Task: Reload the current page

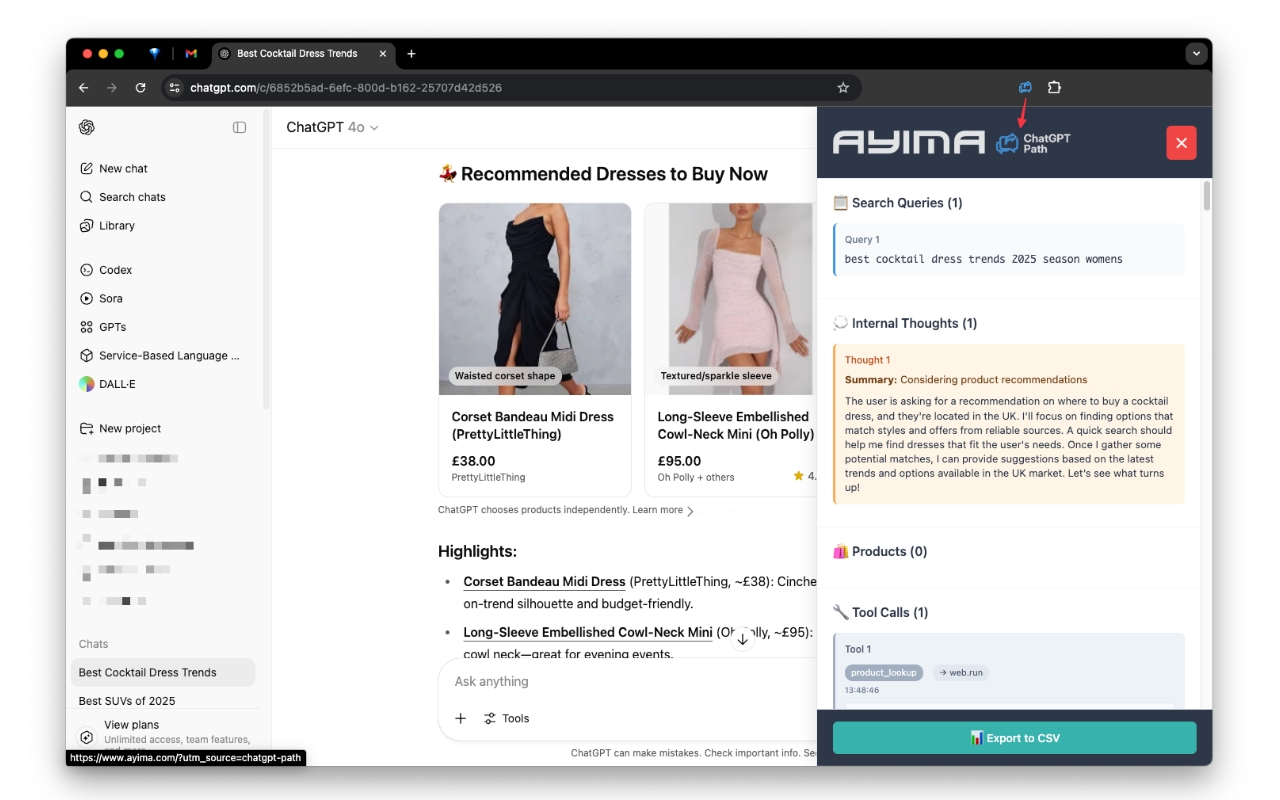Action: [x=140, y=88]
